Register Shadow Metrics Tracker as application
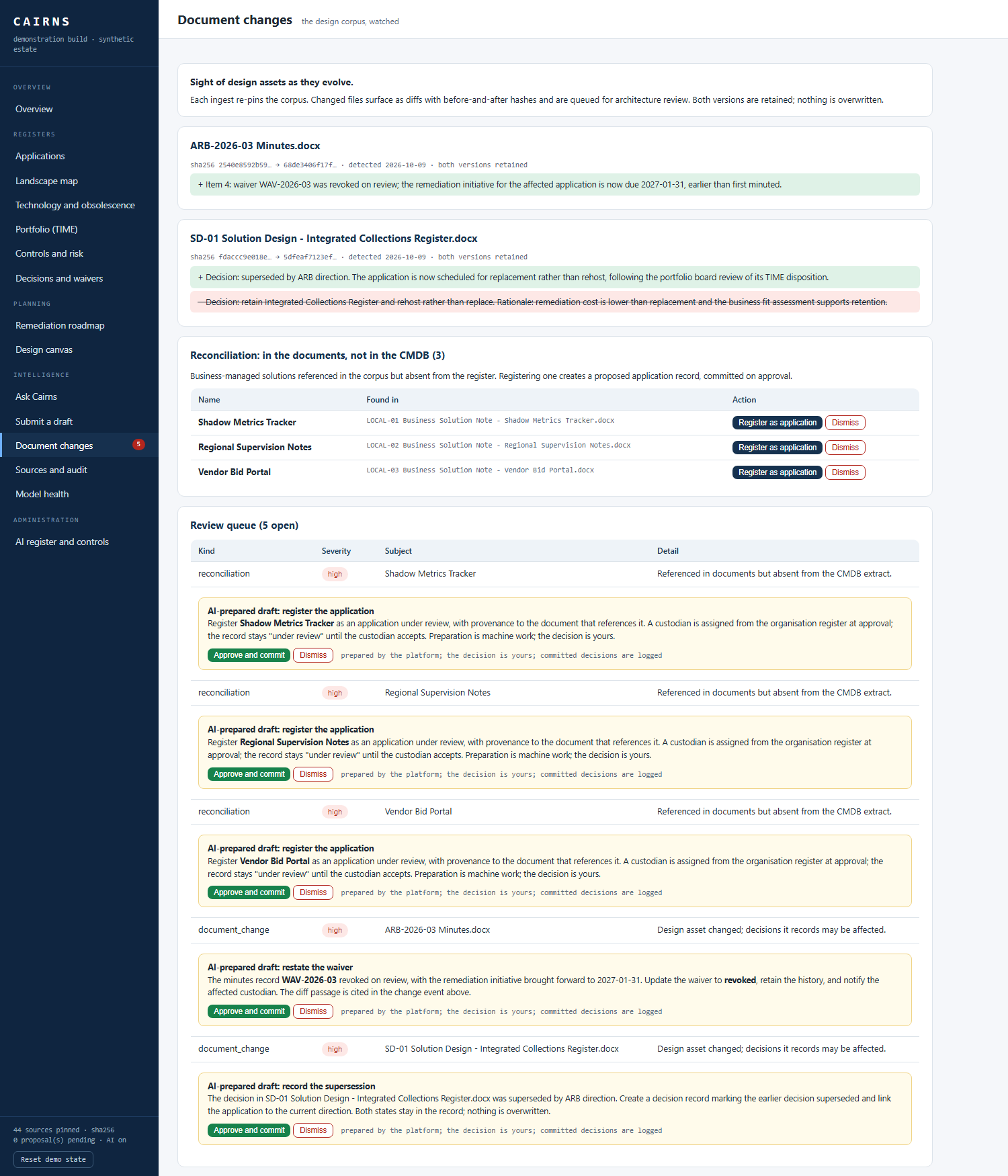1008x1176 pixels. pos(777,423)
